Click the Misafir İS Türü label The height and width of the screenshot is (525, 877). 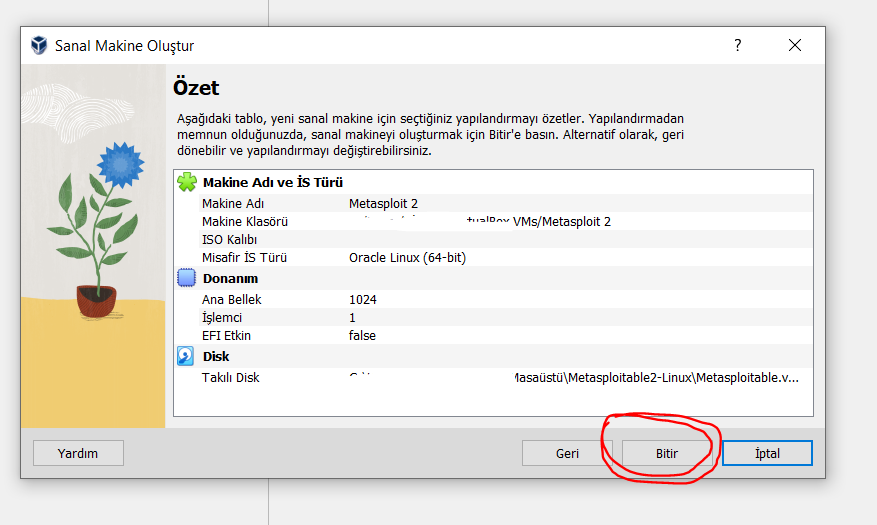tap(244, 258)
